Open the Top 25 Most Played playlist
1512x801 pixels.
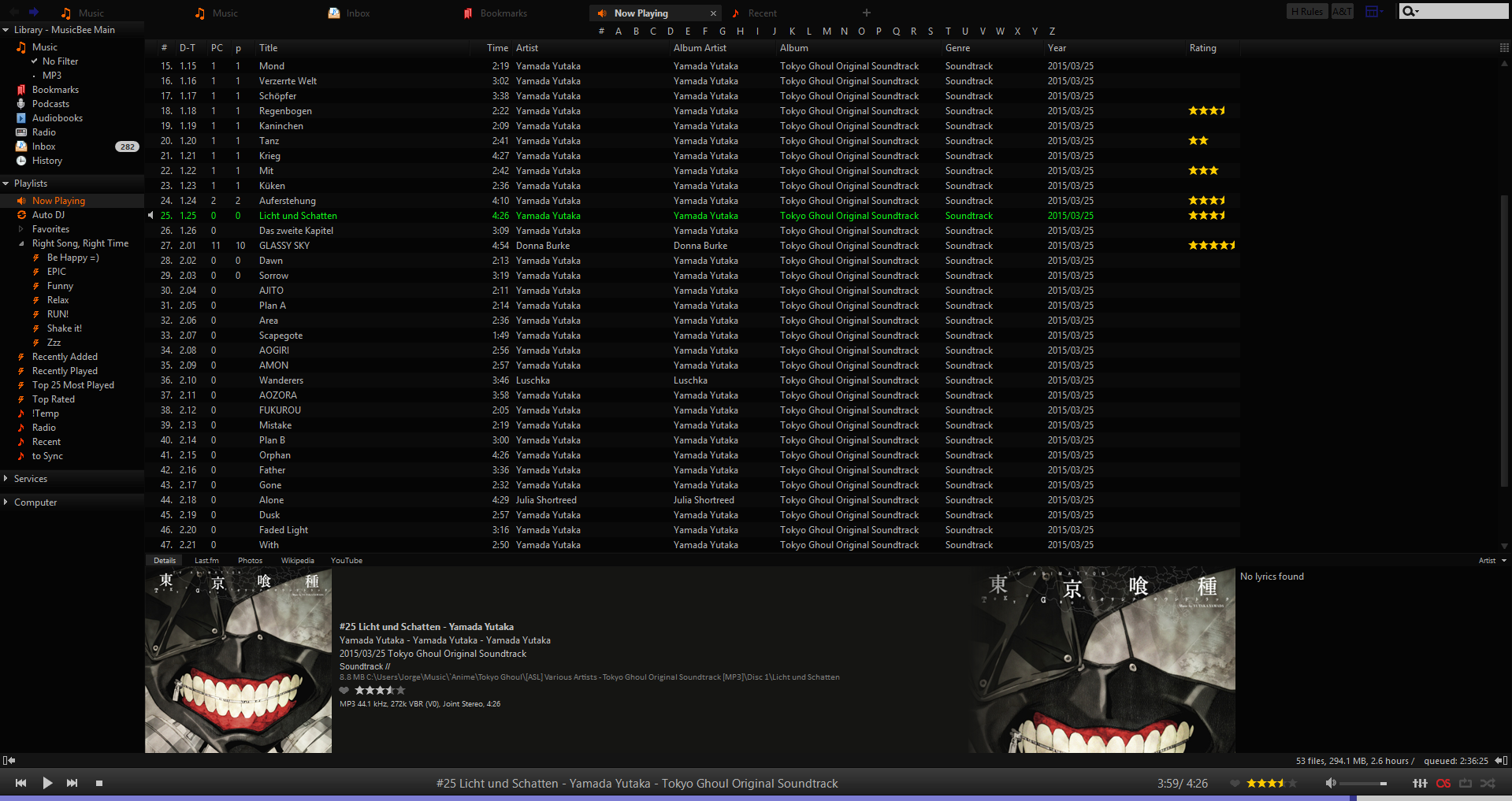pos(72,385)
